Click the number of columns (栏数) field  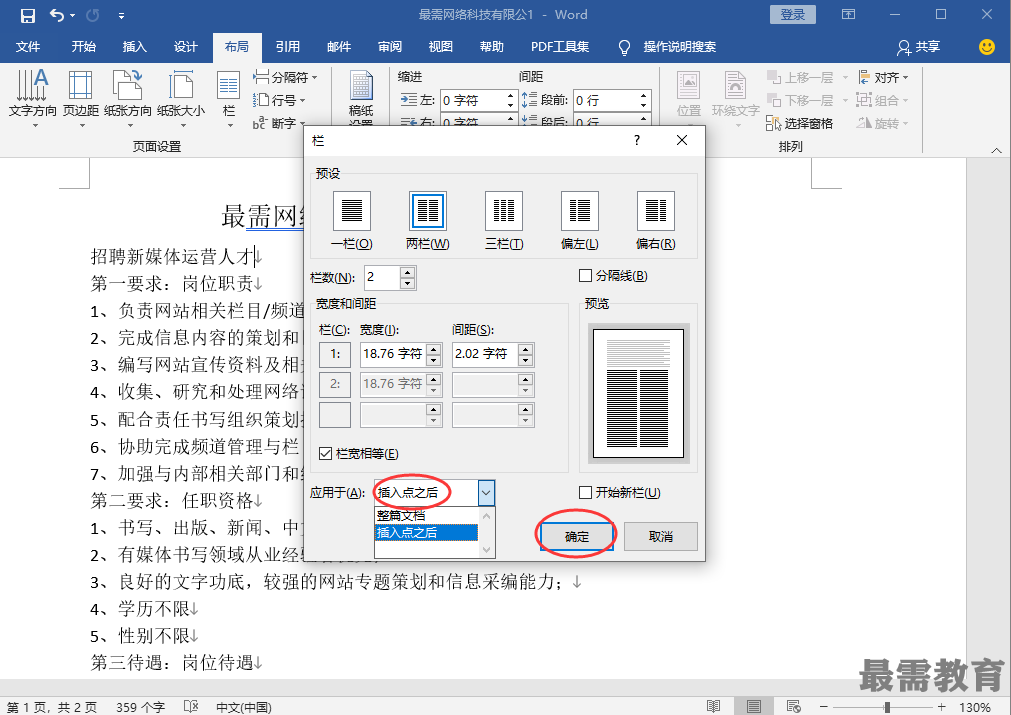coord(382,278)
